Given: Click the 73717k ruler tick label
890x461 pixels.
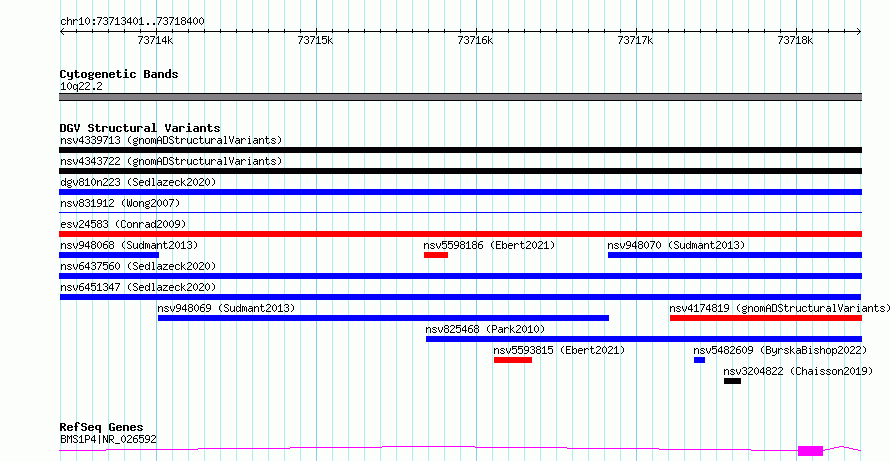Looking at the screenshot, I should (x=636, y=40).
